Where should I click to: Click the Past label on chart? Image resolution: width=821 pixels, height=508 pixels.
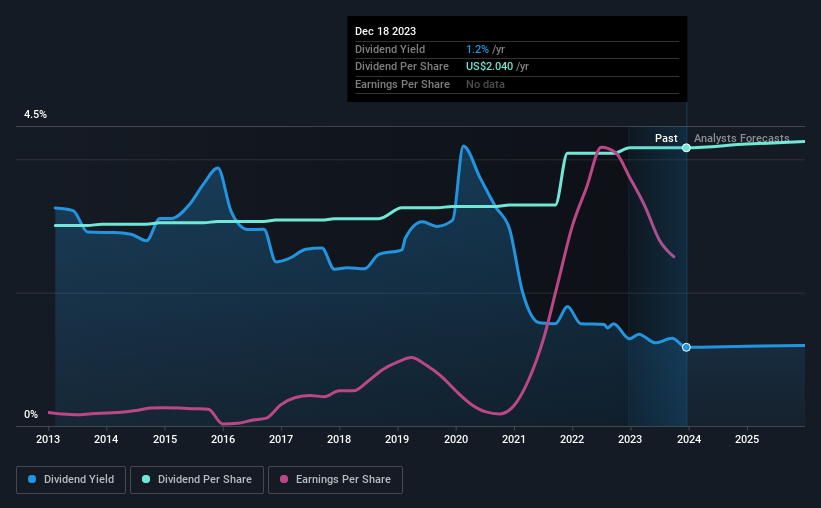pos(666,138)
